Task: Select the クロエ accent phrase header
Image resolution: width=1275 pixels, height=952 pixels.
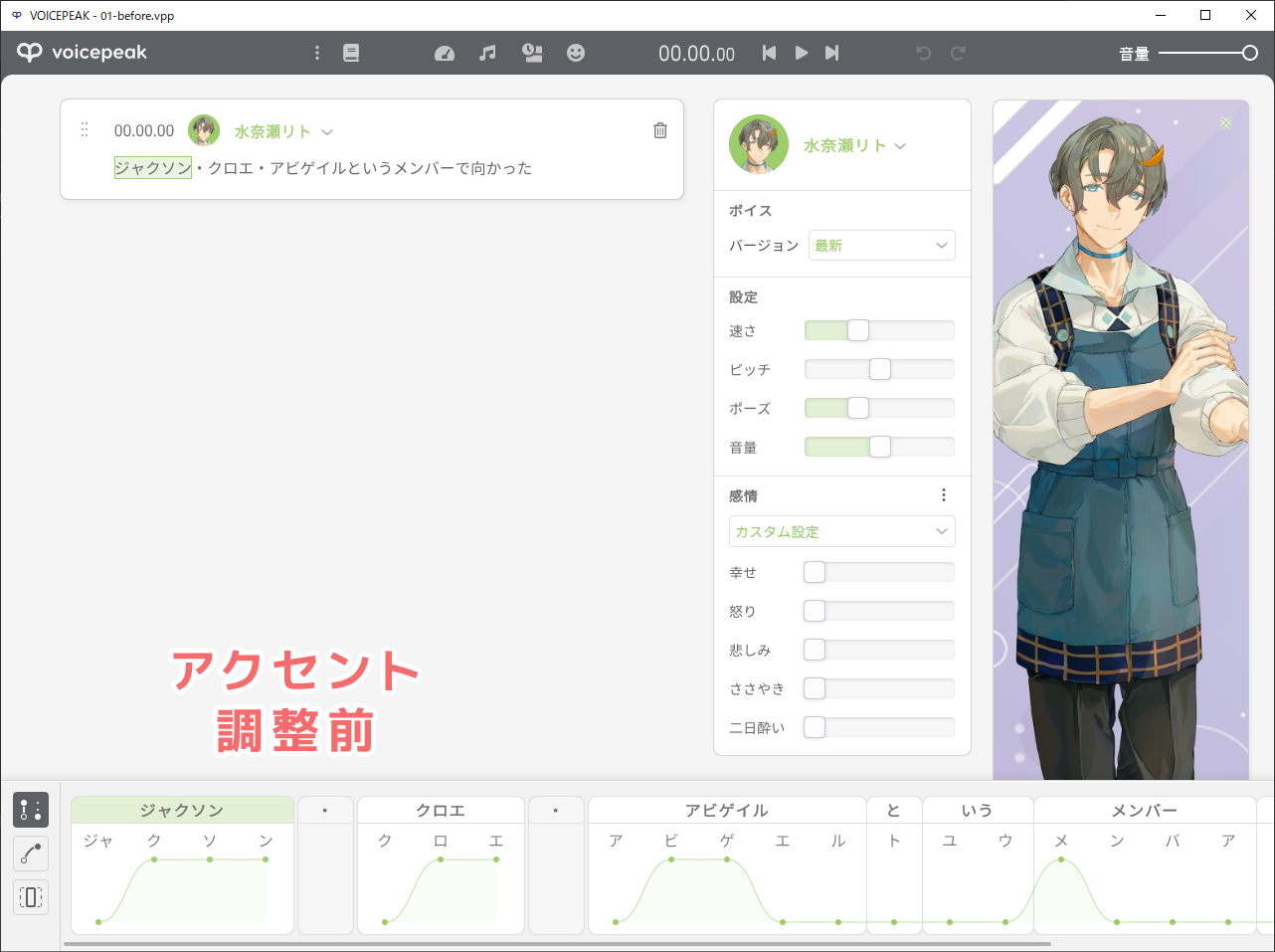Action: (x=441, y=810)
